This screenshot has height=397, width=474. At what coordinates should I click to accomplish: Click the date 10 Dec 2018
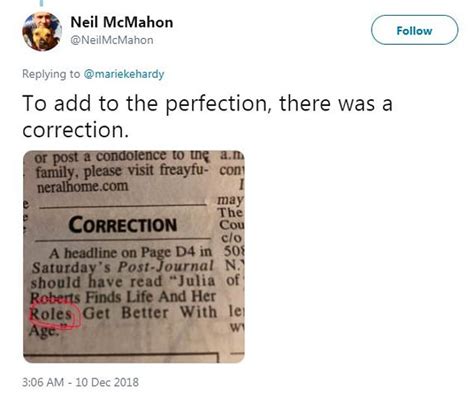click(x=107, y=382)
